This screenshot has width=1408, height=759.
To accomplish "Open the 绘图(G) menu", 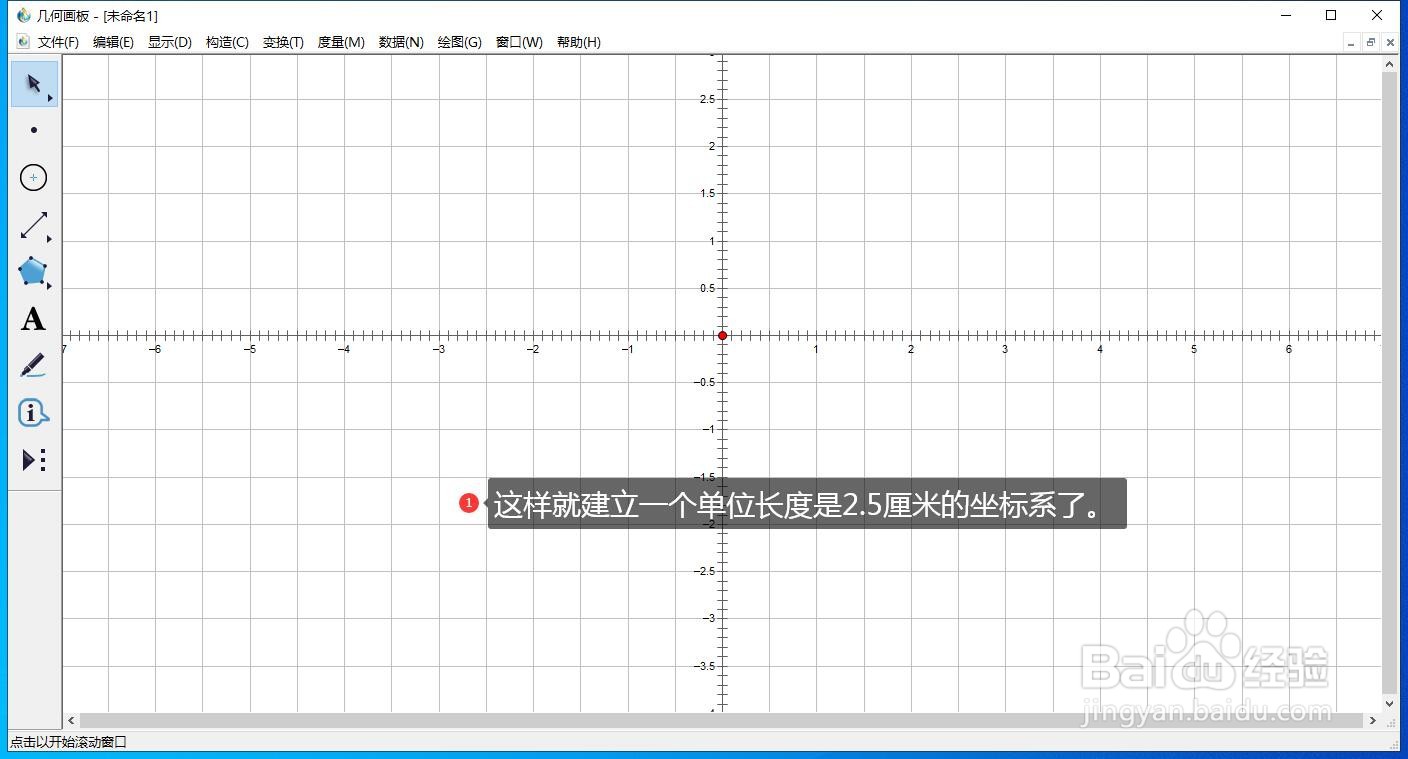I will coord(459,42).
